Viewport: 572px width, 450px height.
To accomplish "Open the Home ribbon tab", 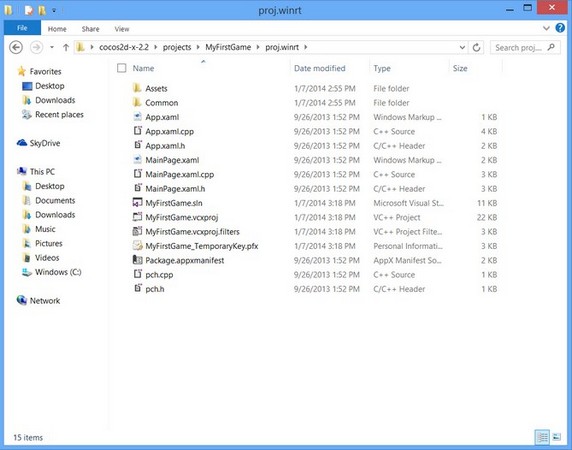I will tap(57, 29).
